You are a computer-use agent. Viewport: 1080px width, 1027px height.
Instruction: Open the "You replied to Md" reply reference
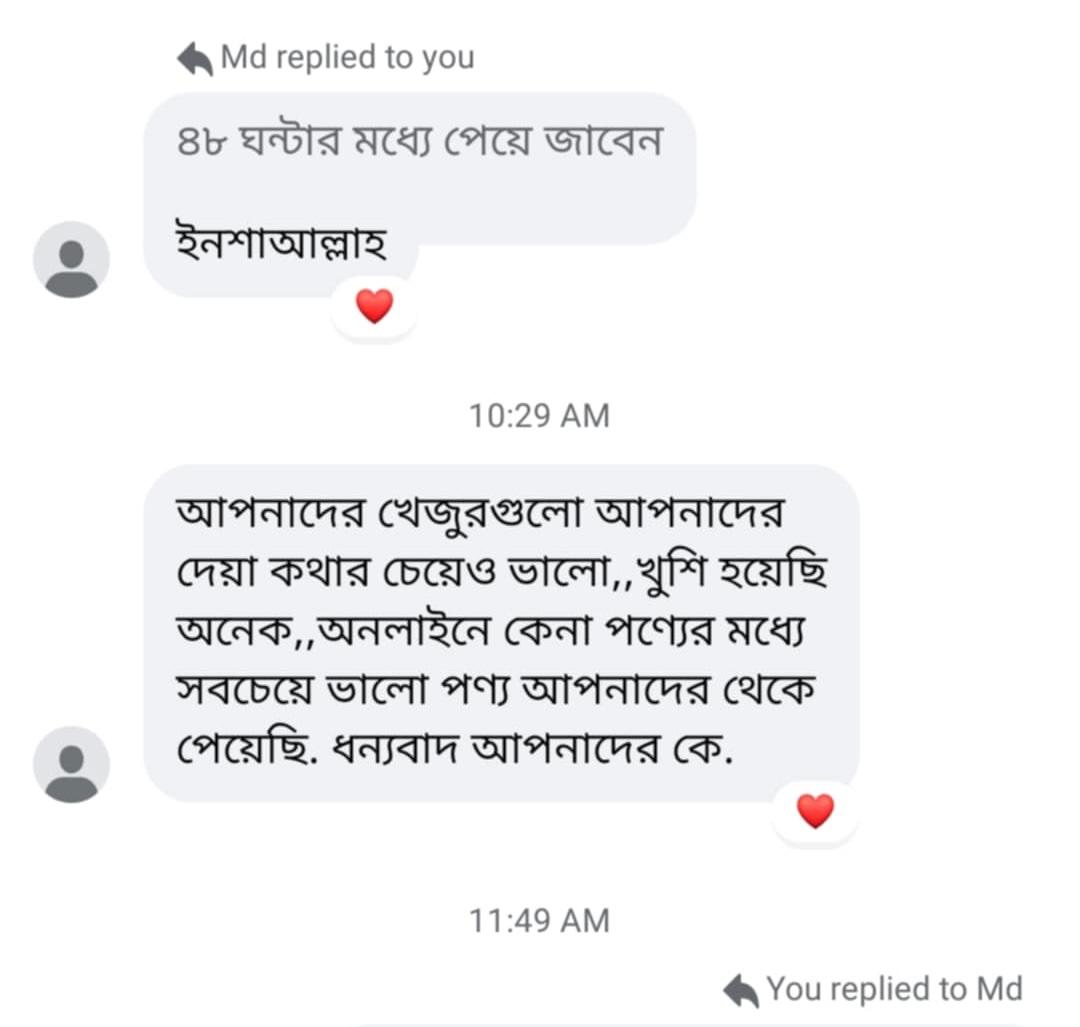coord(894,990)
